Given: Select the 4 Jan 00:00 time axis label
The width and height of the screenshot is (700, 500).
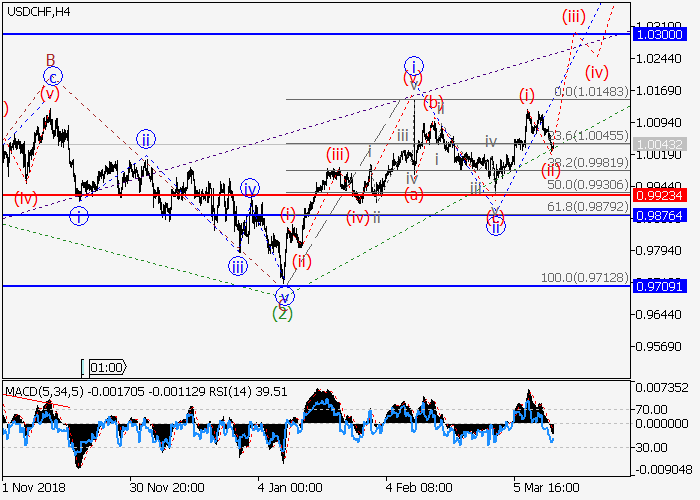Looking at the screenshot, I should click(x=290, y=488).
